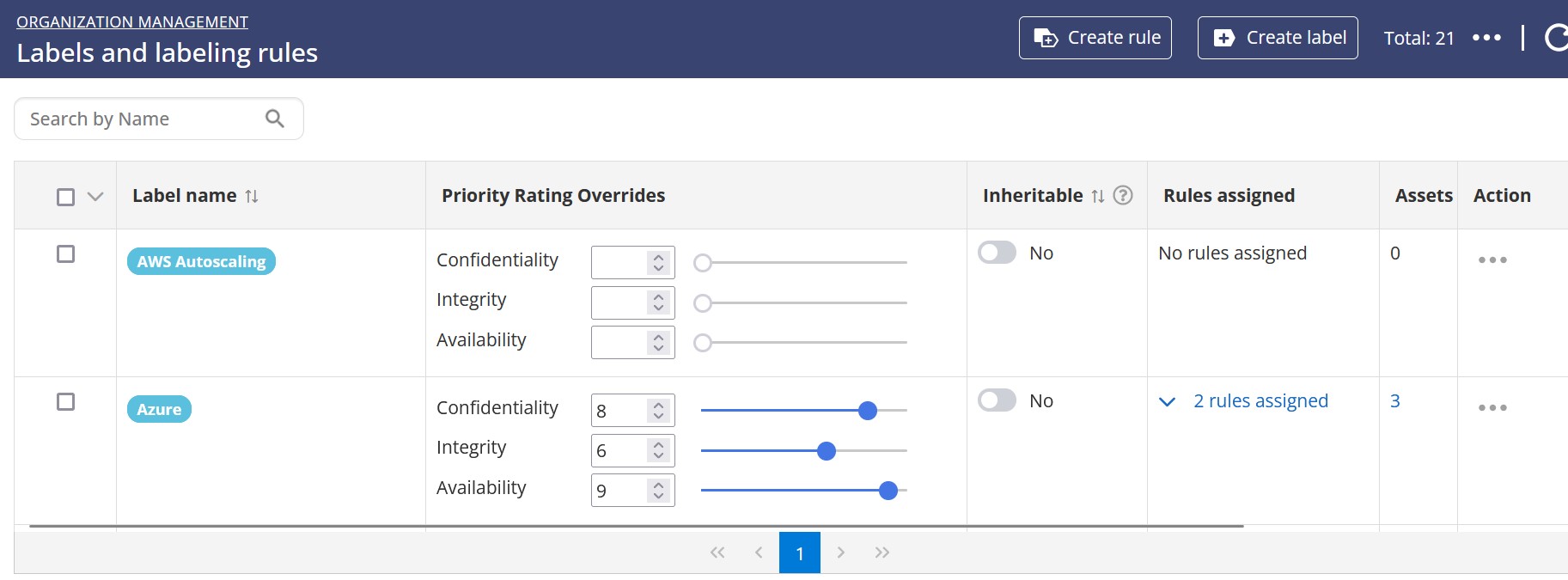Click the refresh icon in header

[1556, 38]
